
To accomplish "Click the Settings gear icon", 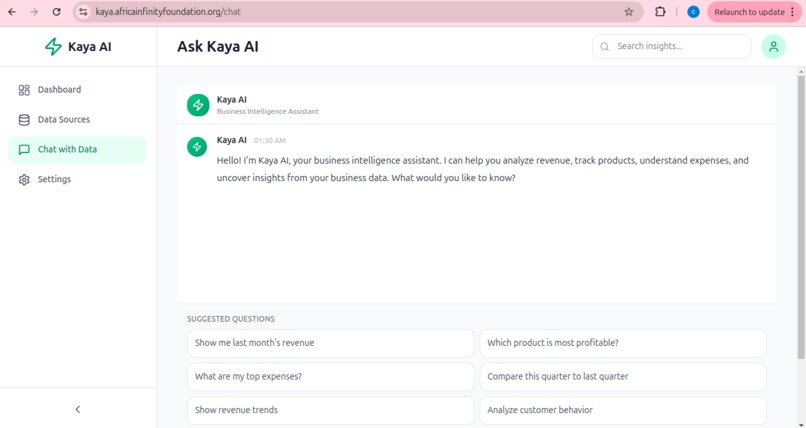I will point(24,179).
